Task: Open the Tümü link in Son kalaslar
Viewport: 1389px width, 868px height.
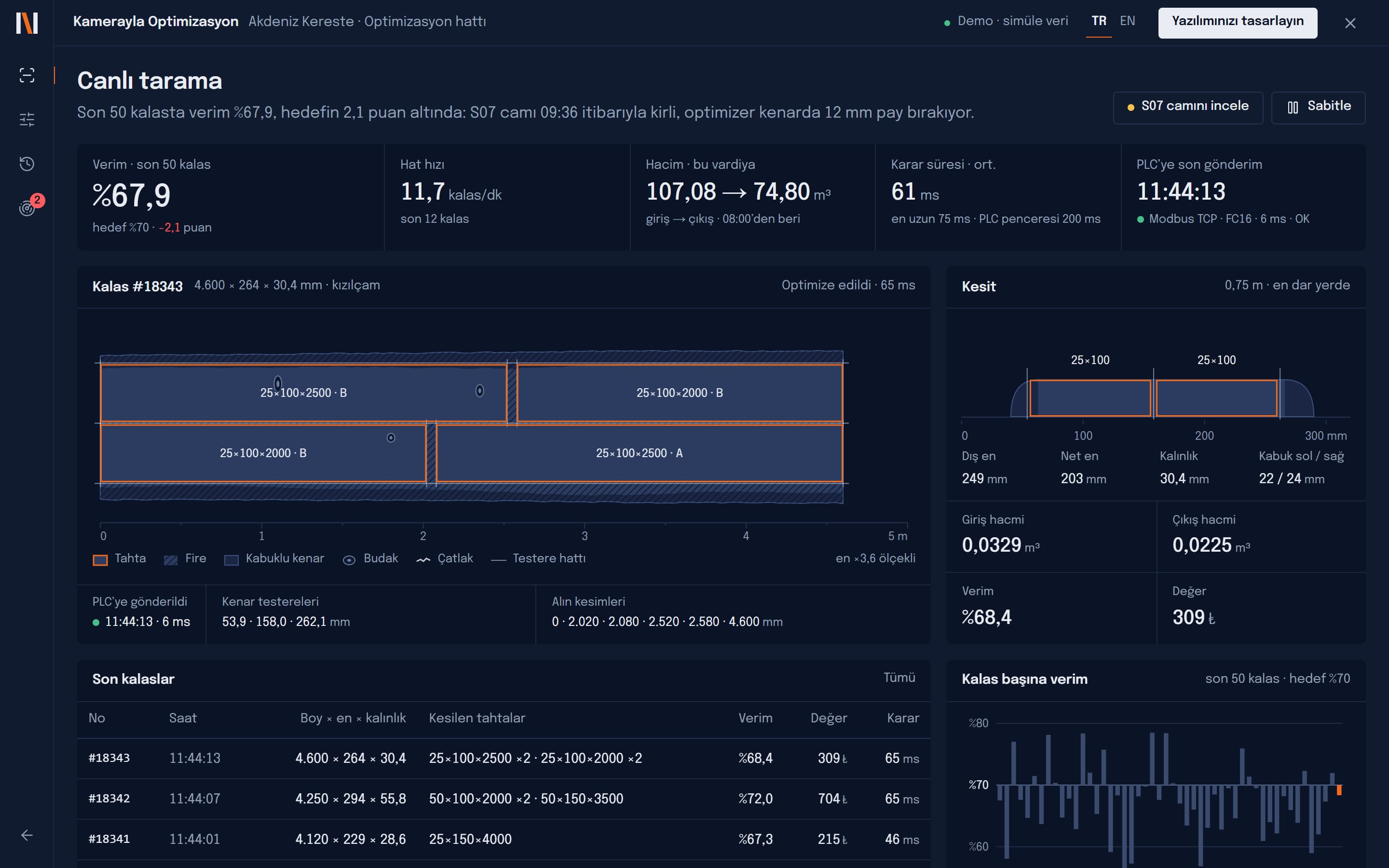Action: (899, 678)
